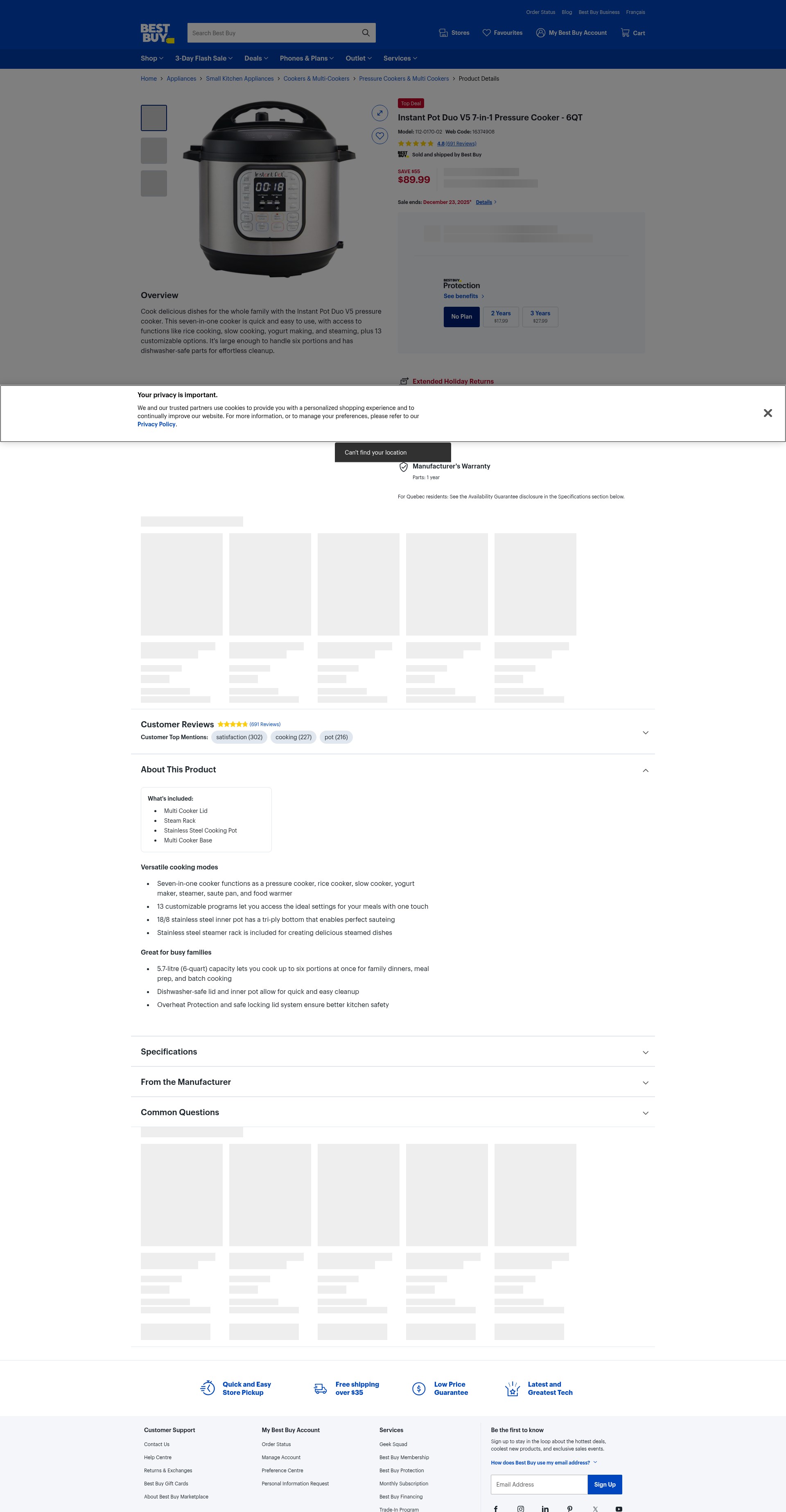Go to Appliances breadcrumb
Image resolution: width=786 pixels, height=1512 pixels.
[181, 79]
